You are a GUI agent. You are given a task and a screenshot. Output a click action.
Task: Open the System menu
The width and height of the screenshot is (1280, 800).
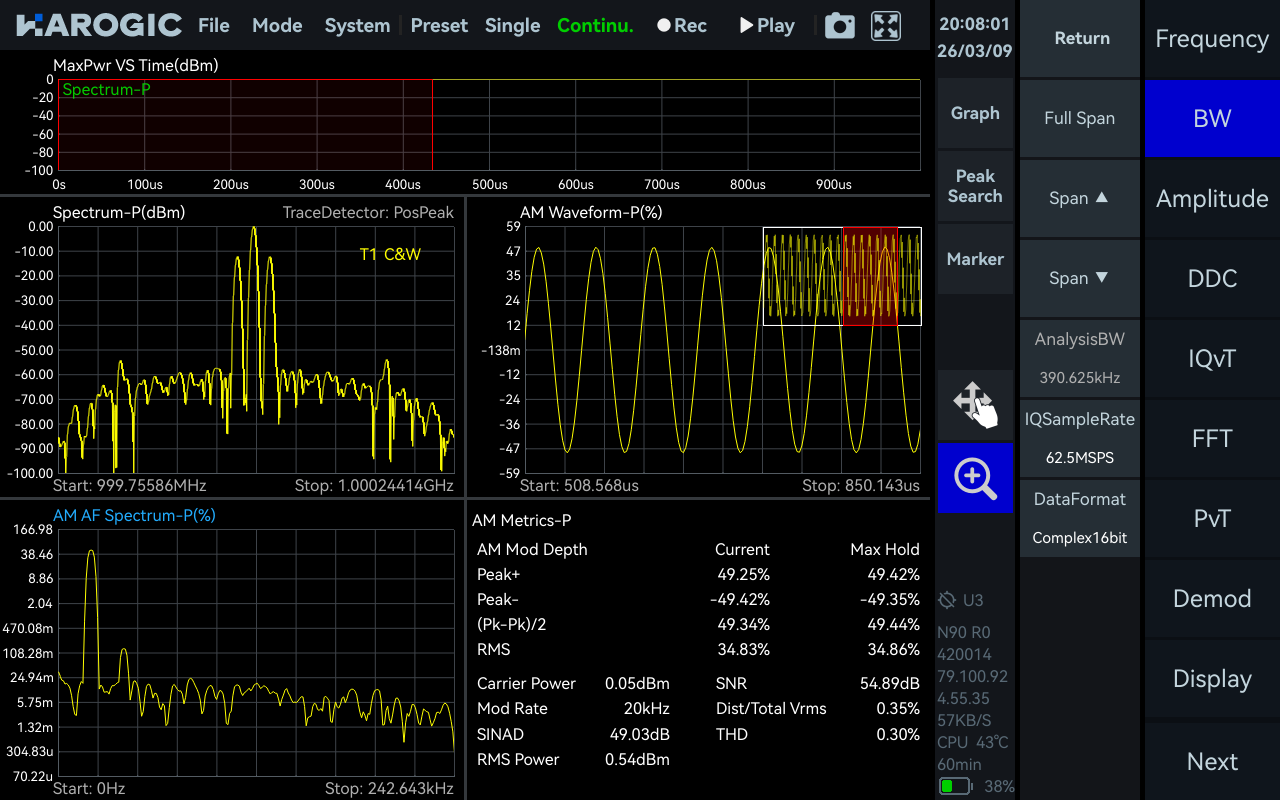[357, 26]
